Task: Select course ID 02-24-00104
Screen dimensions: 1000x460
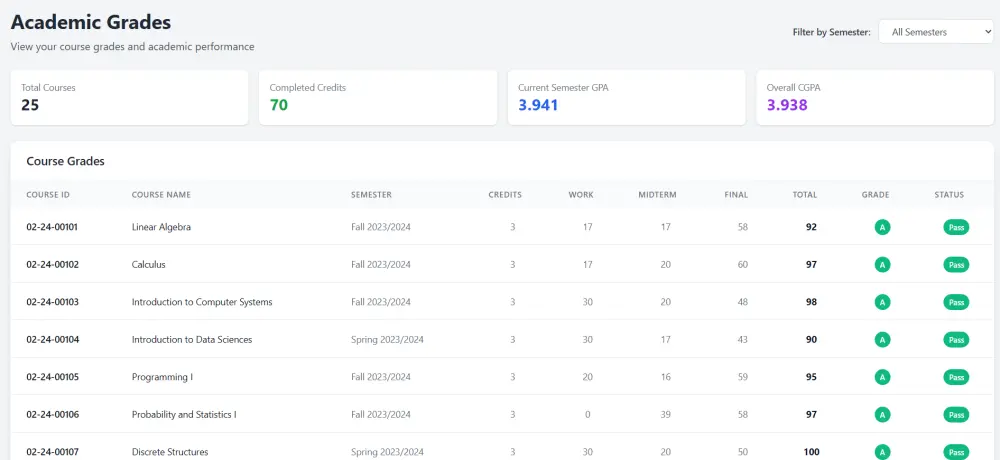Action: [x=53, y=339]
